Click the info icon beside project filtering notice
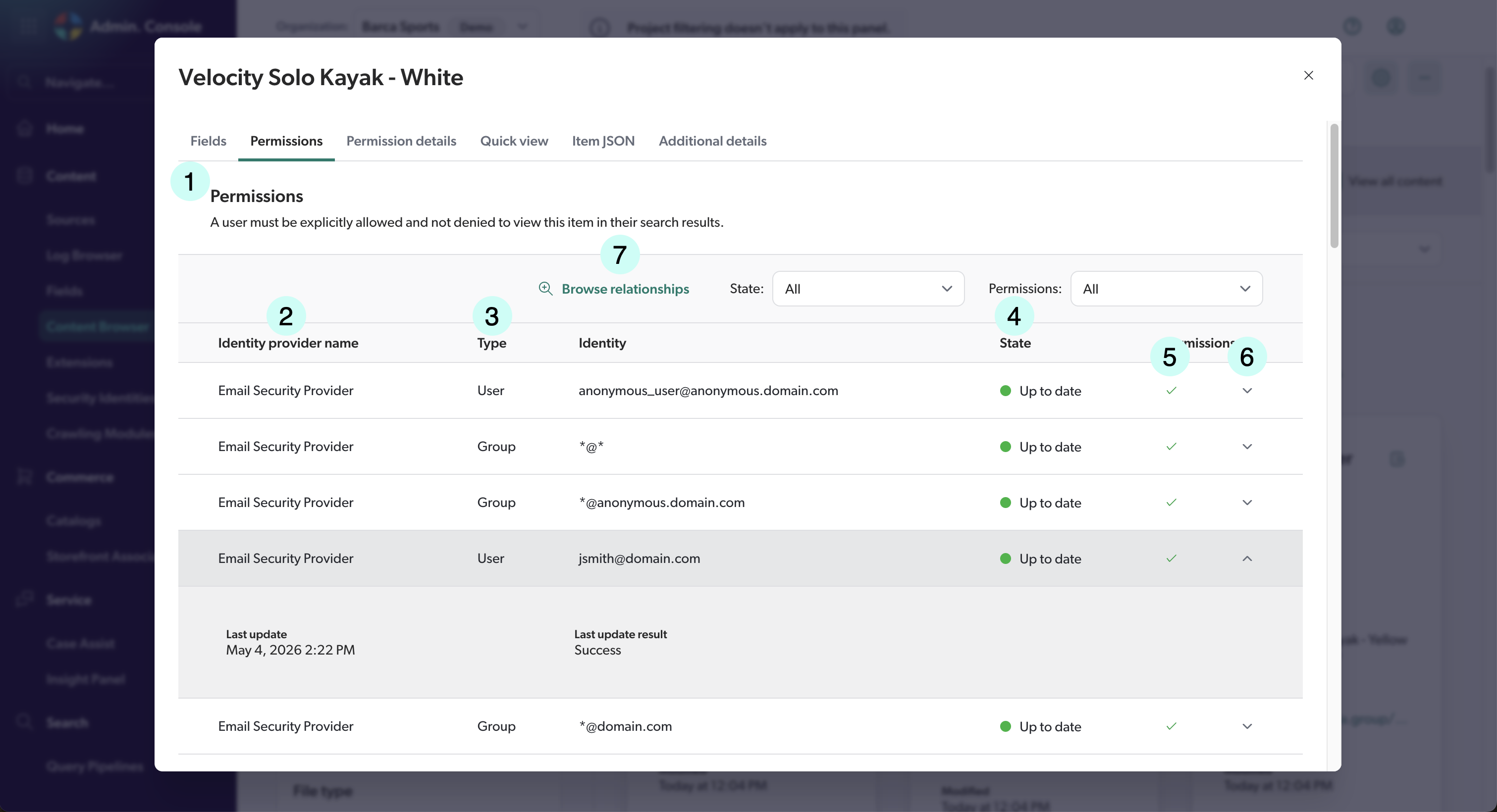Image resolution: width=1497 pixels, height=812 pixels. click(x=599, y=27)
